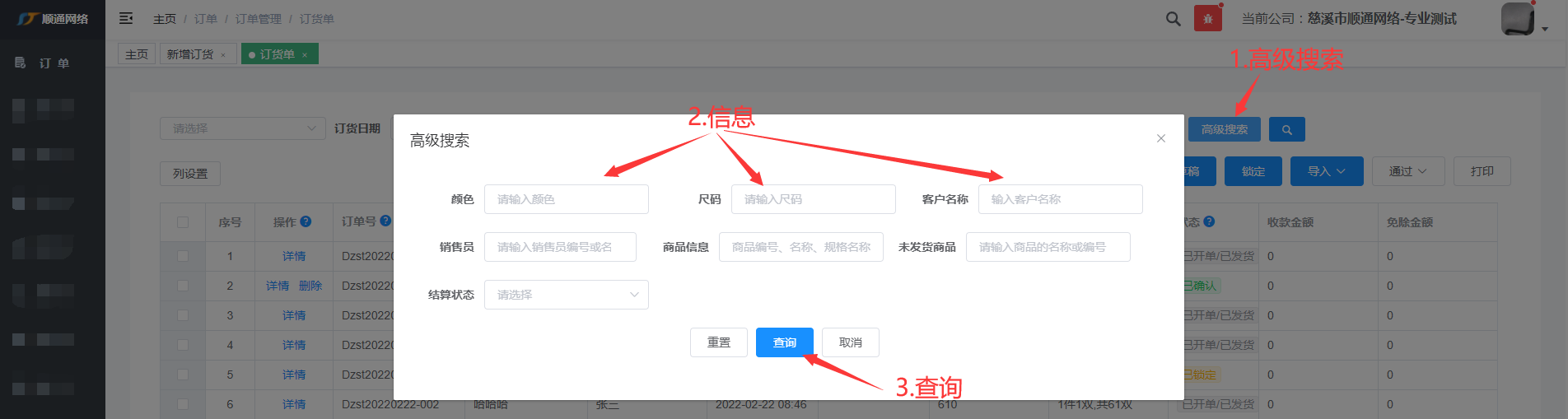Click the red bug report icon
The width and height of the screenshot is (1568, 419).
tap(1207, 19)
